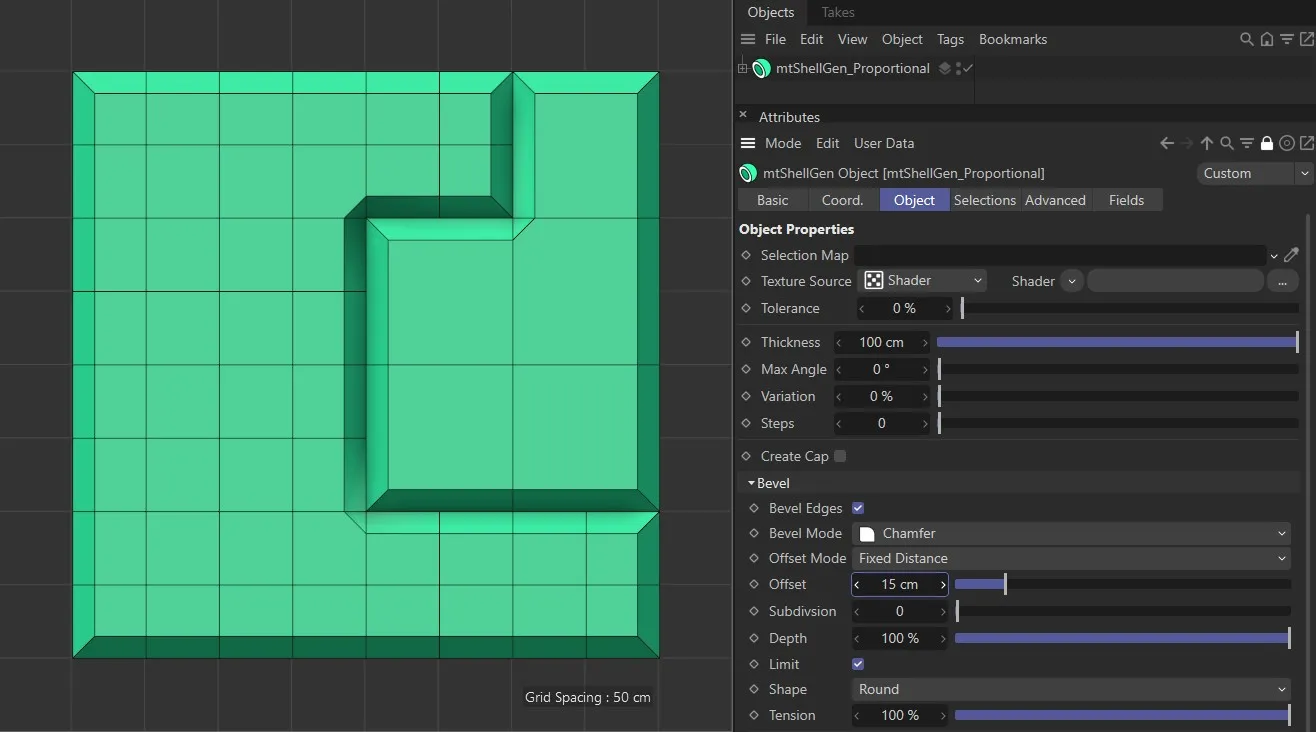Click the up arrow in Attributes toolbar
The height and width of the screenshot is (732, 1316).
[1206, 143]
